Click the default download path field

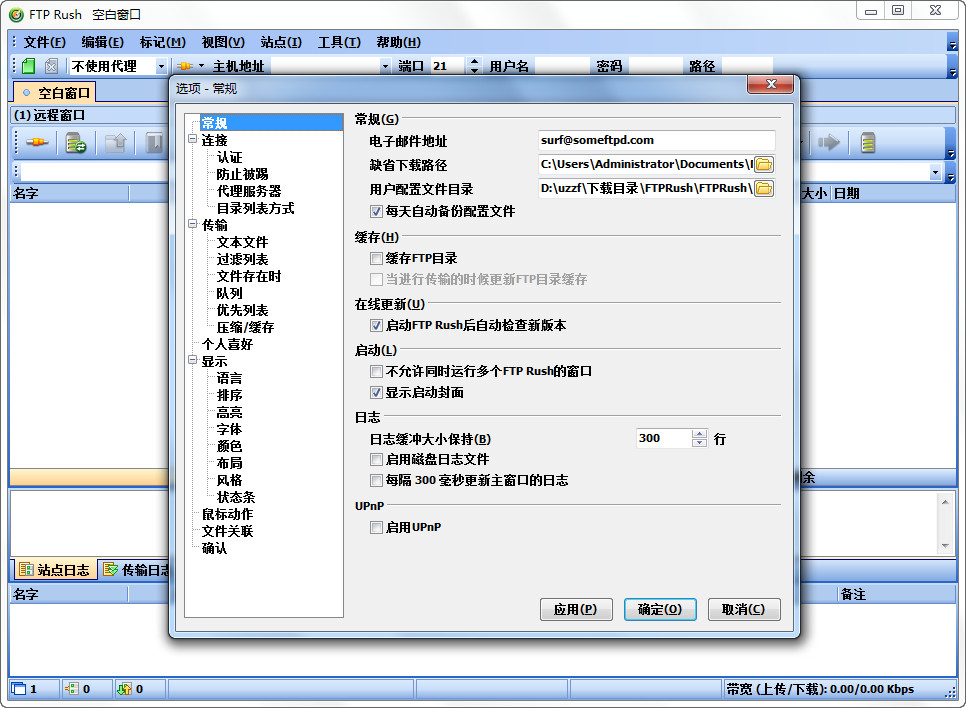pos(646,165)
